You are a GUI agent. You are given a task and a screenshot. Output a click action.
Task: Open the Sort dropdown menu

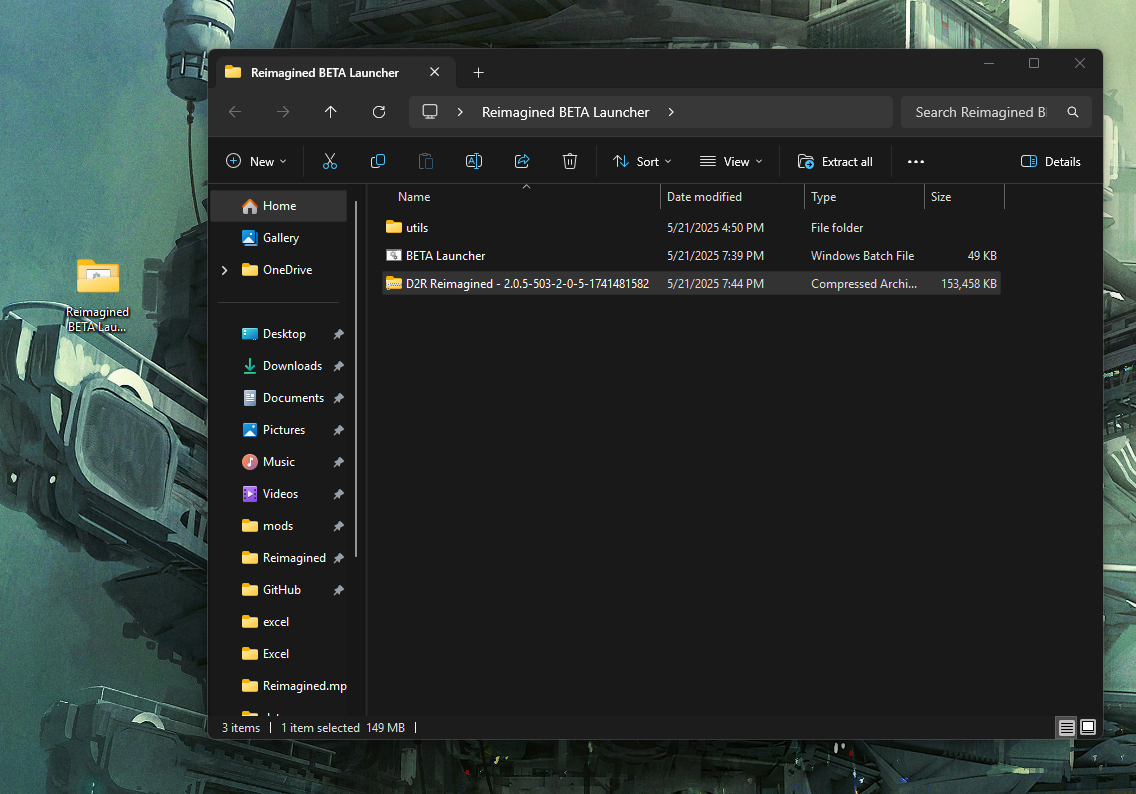(x=643, y=162)
